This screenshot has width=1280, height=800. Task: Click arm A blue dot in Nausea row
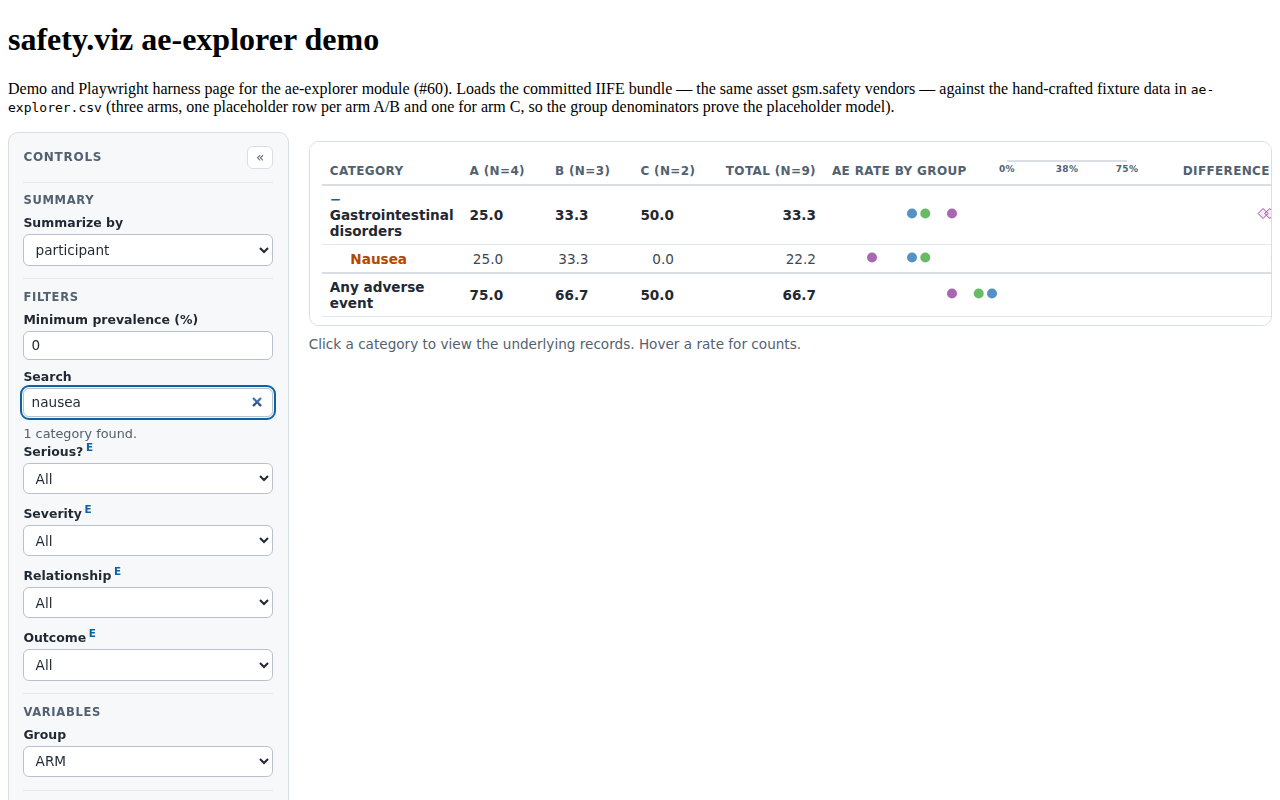pos(912,257)
